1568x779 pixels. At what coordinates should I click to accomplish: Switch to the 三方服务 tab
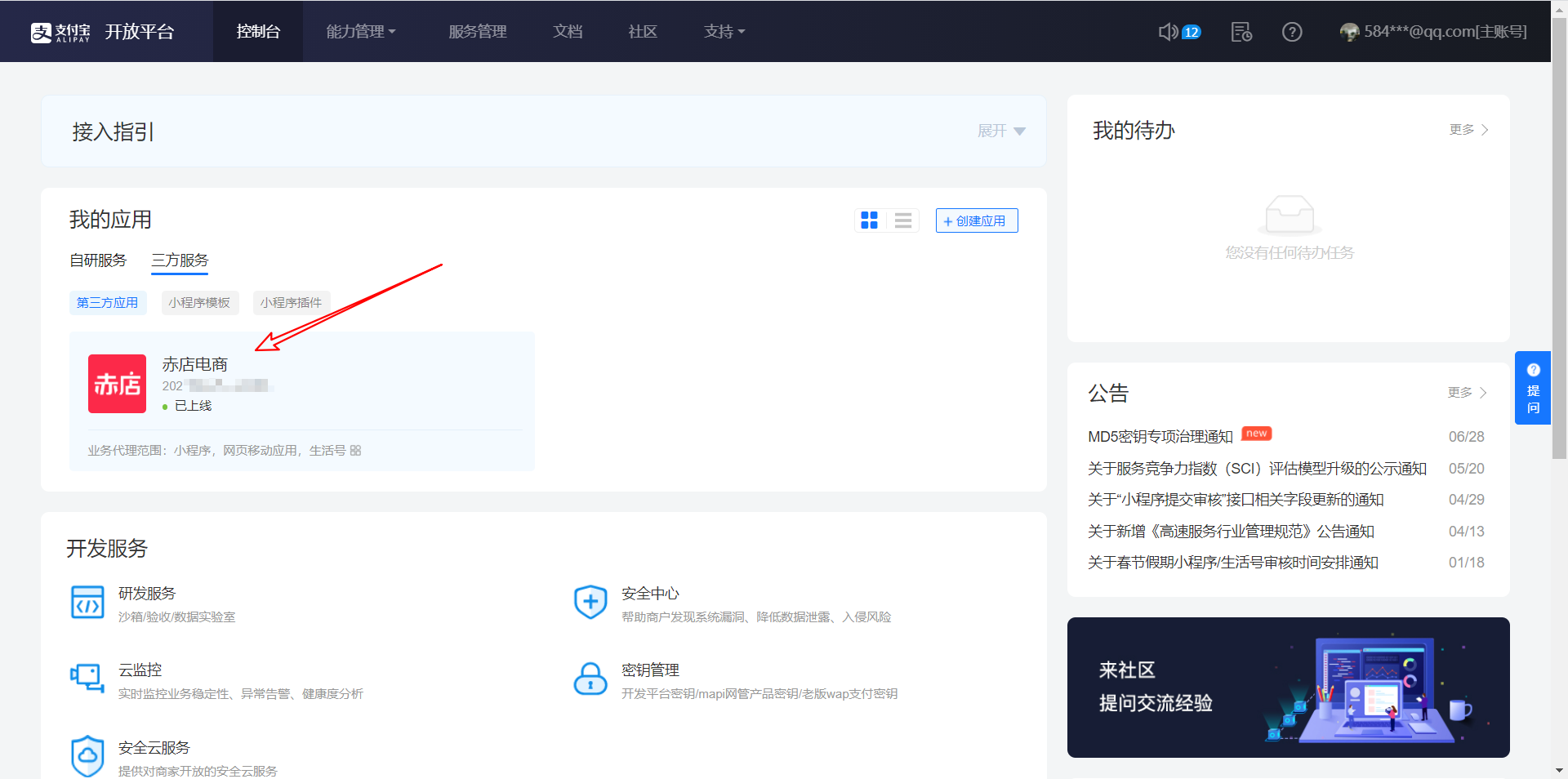click(180, 260)
